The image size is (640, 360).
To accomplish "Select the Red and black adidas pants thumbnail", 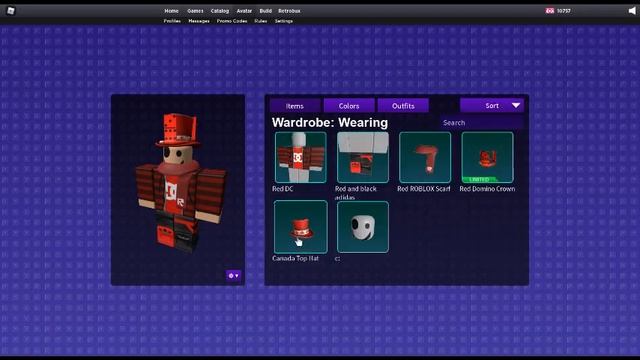I will click(363, 157).
